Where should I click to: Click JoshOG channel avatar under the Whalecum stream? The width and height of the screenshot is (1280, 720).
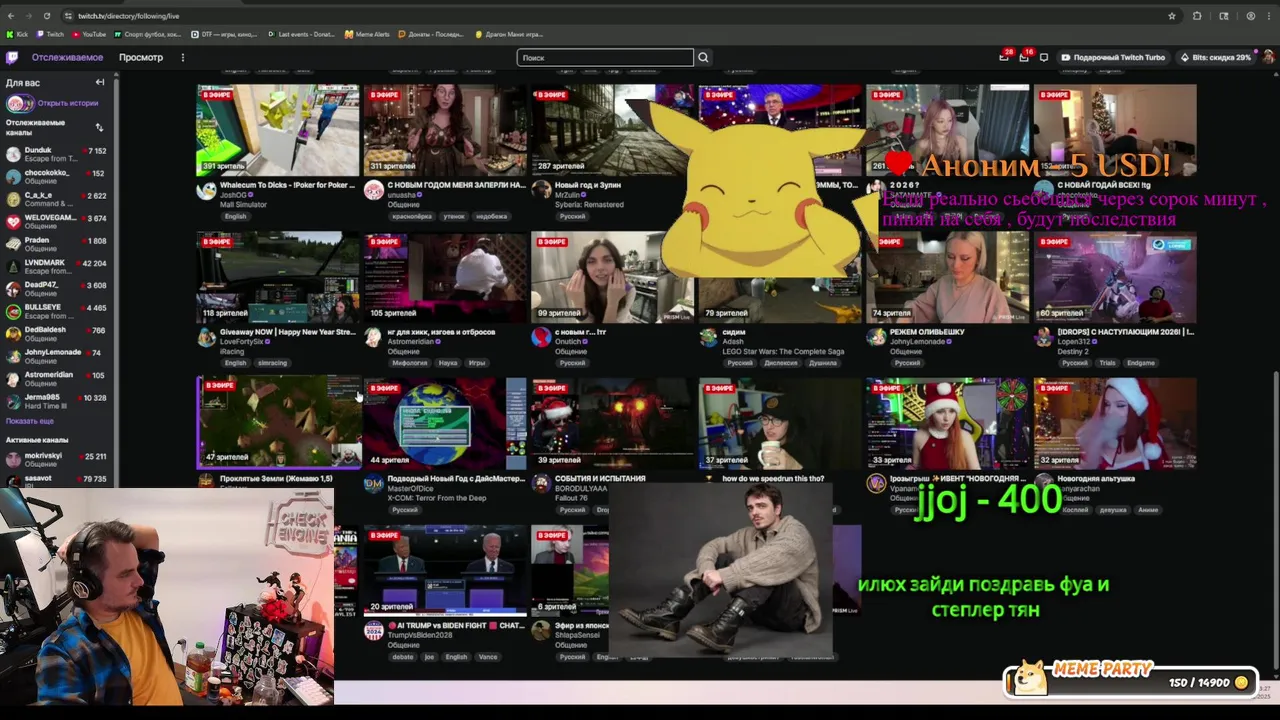206,190
